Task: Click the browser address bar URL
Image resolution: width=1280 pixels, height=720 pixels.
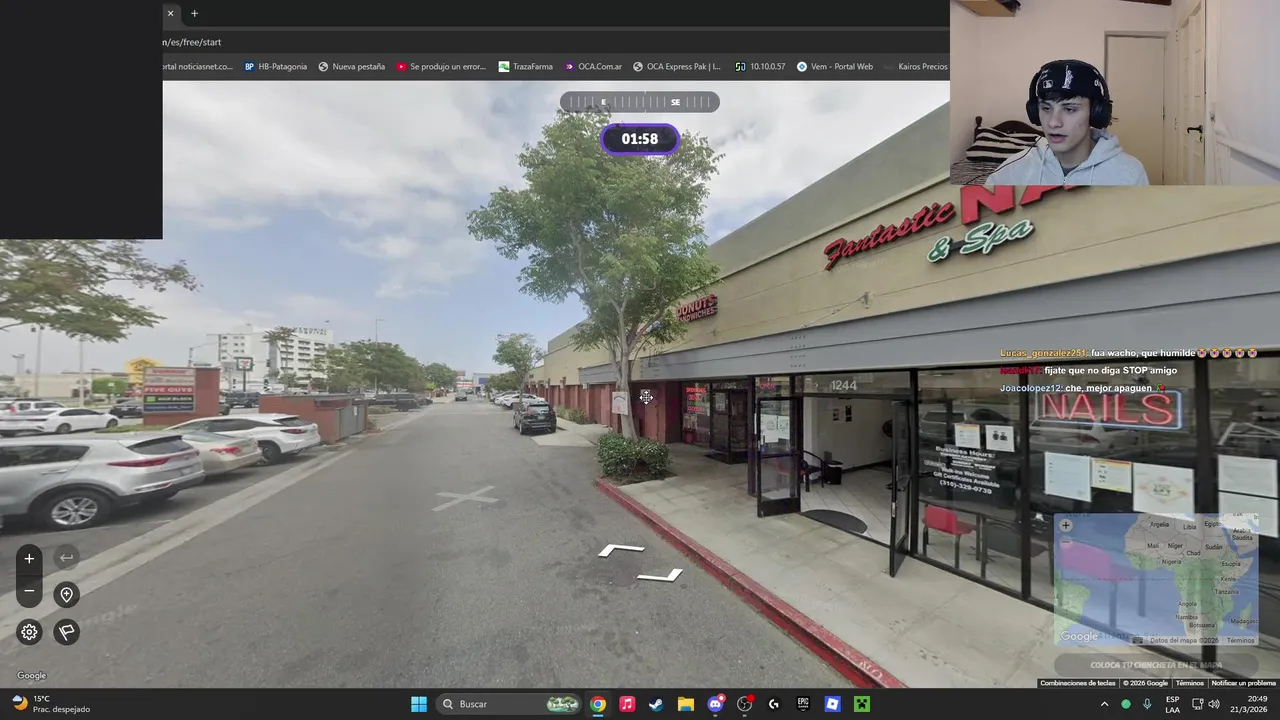Action: (x=192, y=42)
